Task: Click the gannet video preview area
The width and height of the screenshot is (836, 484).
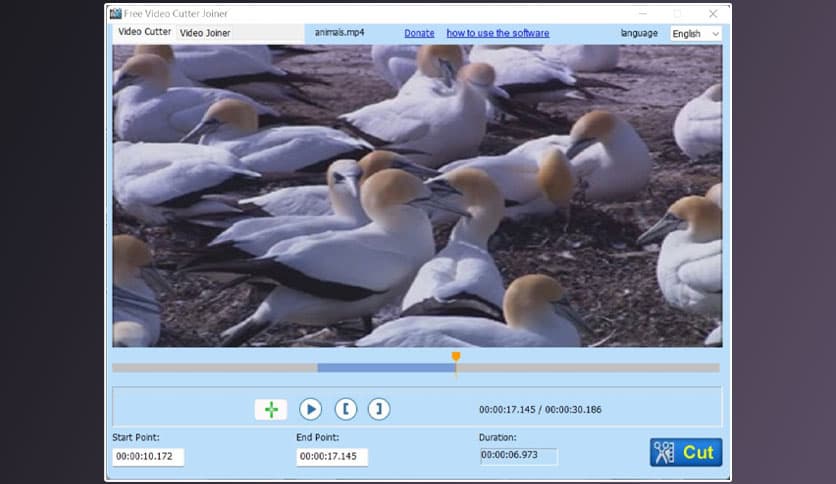Action: pyautogui.click(x=417, y=195)
